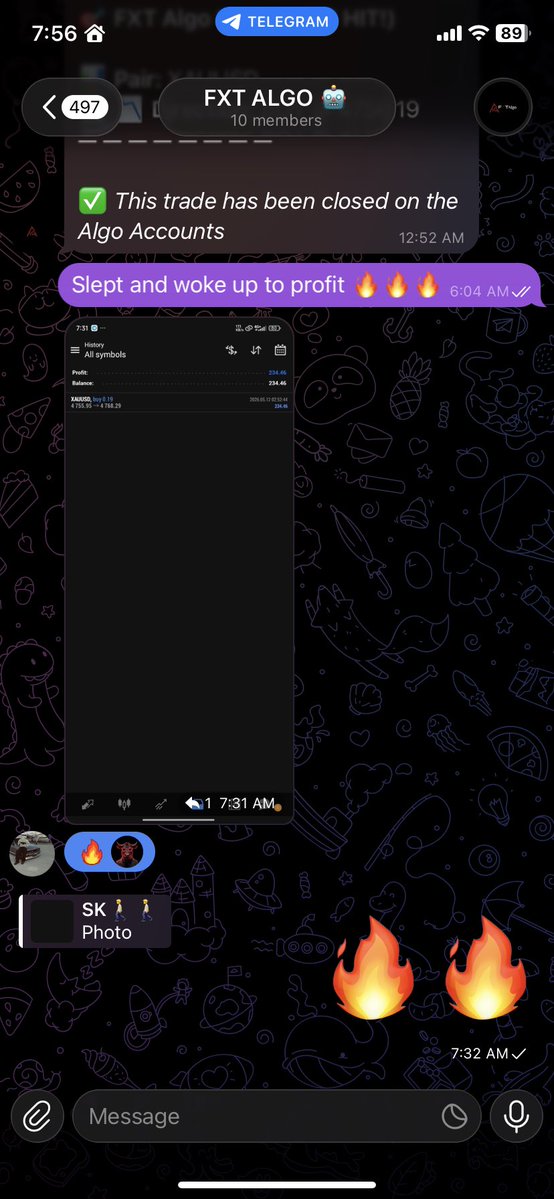The width and height of the screenshot is (554, 1199).
Task: Tap the 'This trade has been closed' message
Action: (x=272, y=216)
